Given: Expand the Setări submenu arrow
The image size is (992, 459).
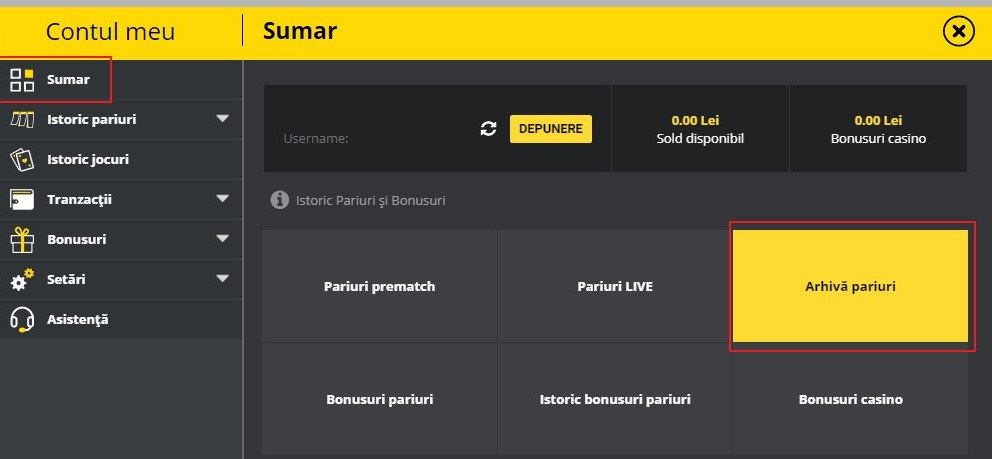Looking at the screenshot, I should coord(222,279).
